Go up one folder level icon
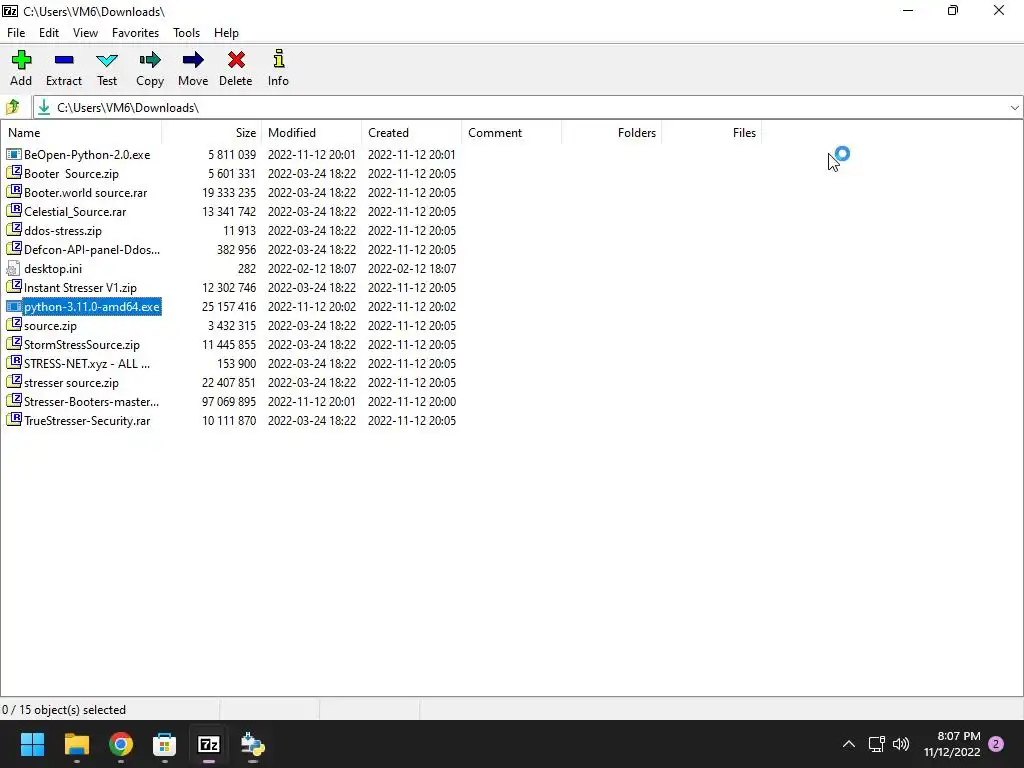The width and height of the screenshot is (1024, 768). [13, 107]
